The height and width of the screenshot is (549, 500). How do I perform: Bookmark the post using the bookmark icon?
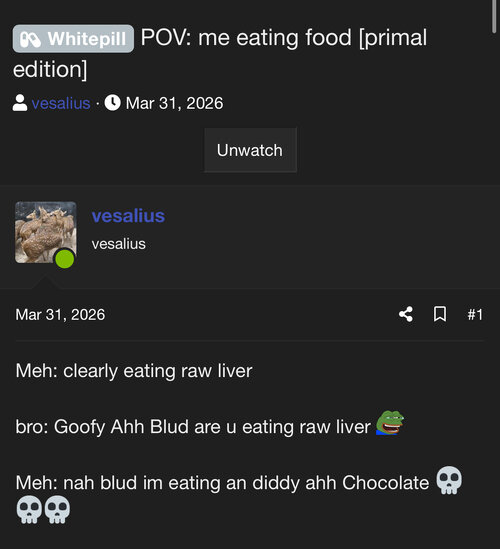440,314
